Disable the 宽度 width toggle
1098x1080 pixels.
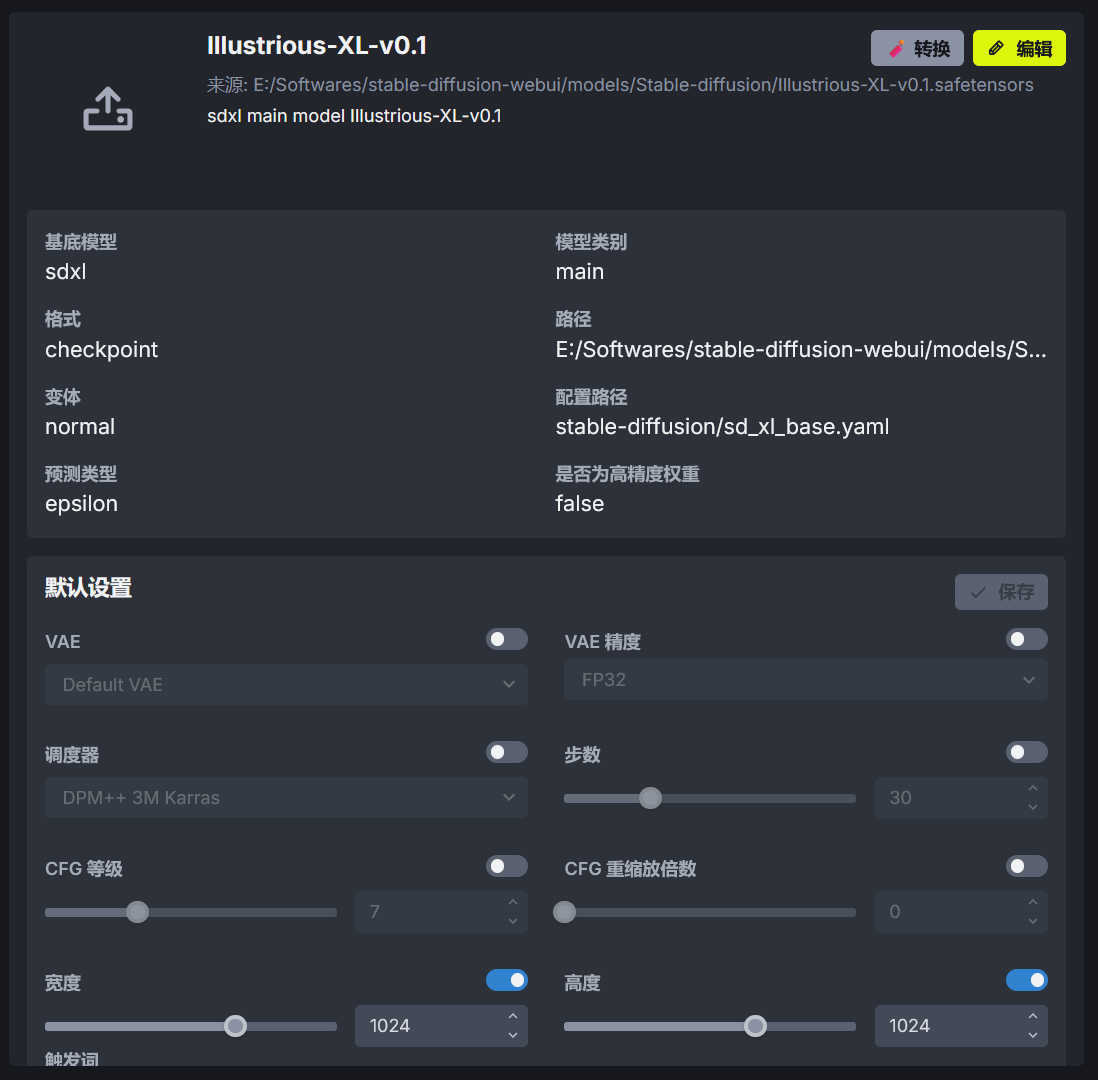(506, 980)
